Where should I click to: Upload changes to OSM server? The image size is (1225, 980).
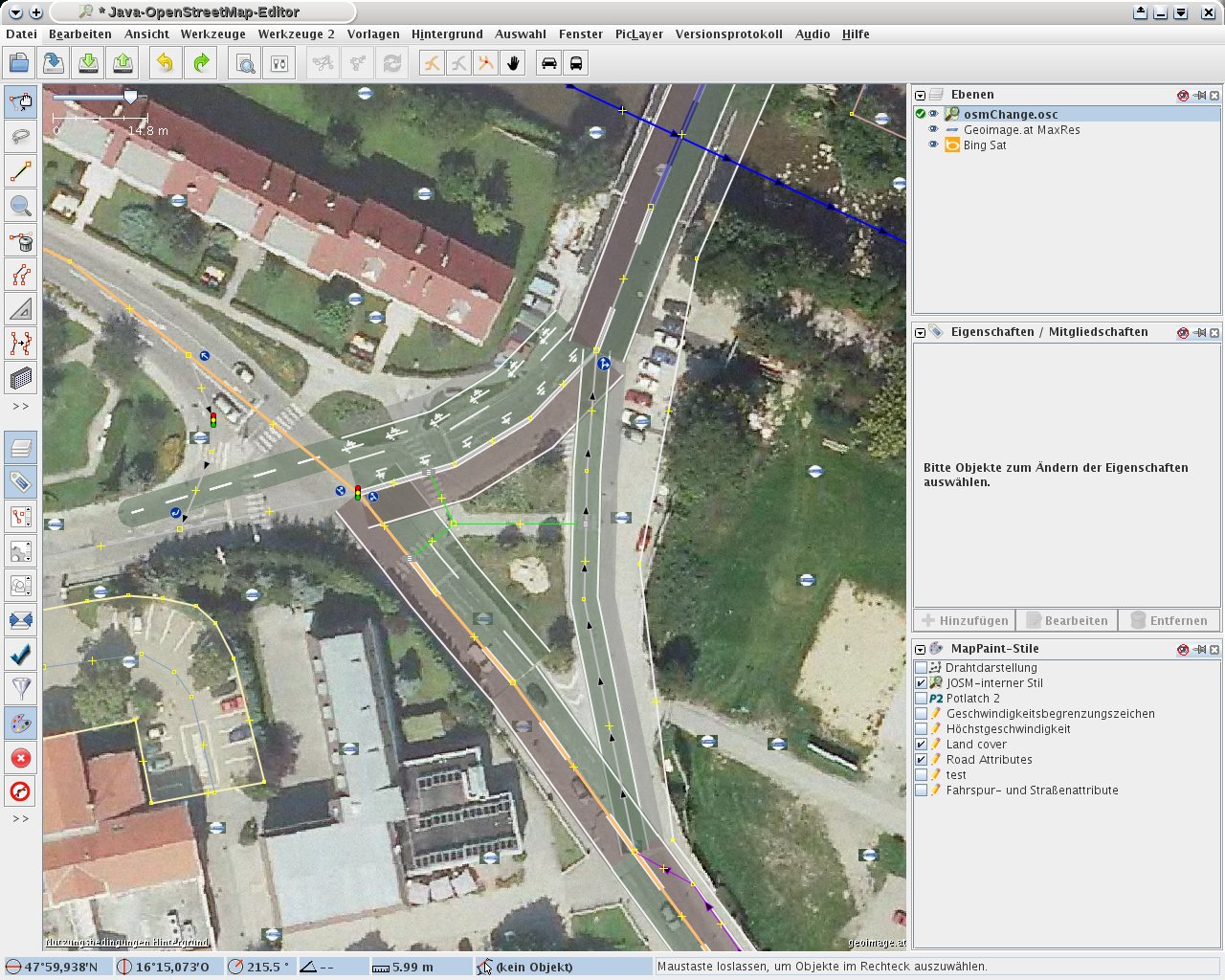coord(122,63)
